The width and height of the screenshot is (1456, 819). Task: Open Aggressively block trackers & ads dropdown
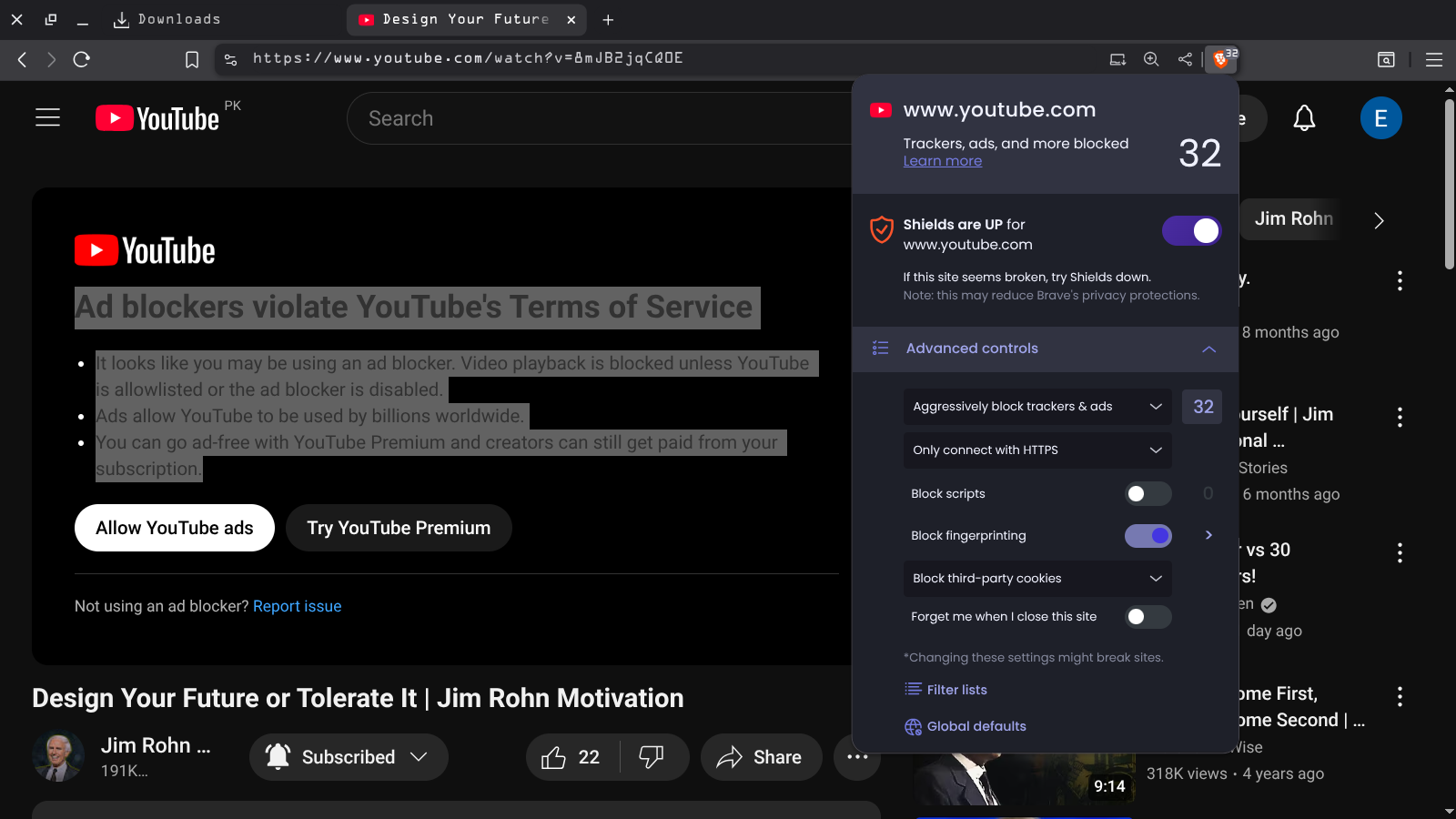(1036, 407)
